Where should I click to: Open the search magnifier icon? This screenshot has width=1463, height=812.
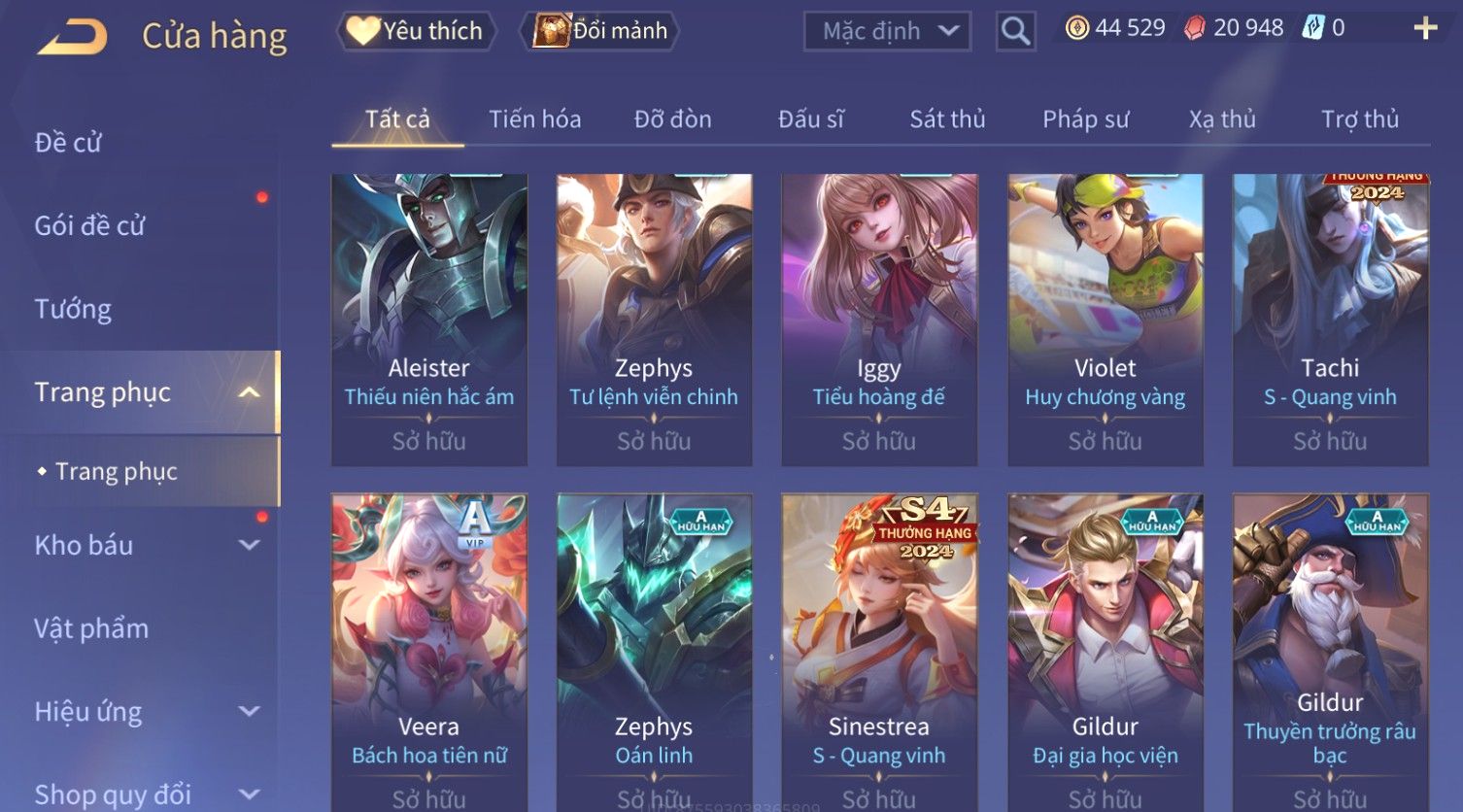1015,31
